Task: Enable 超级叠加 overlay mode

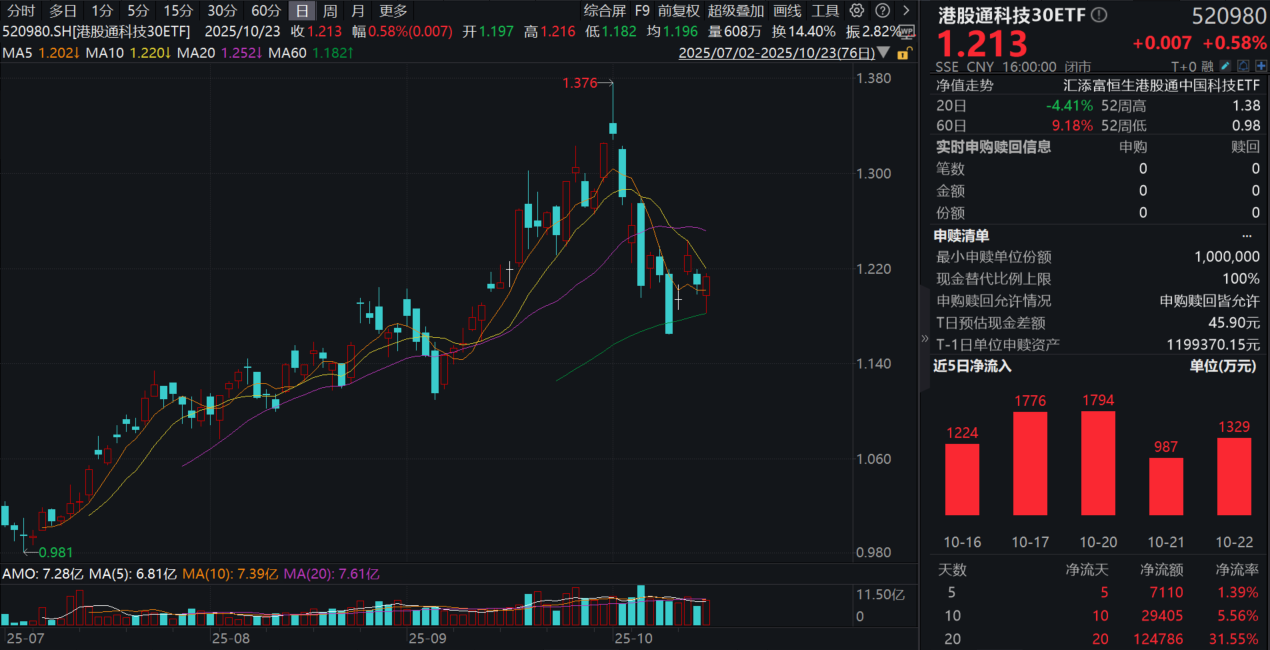Action: click(x=738, y=11)
